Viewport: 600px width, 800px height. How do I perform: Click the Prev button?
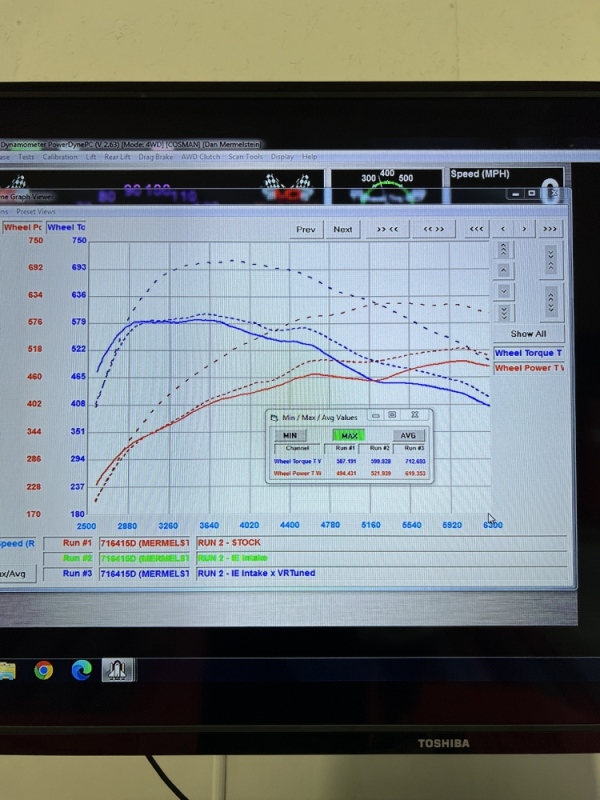point(306,229)
